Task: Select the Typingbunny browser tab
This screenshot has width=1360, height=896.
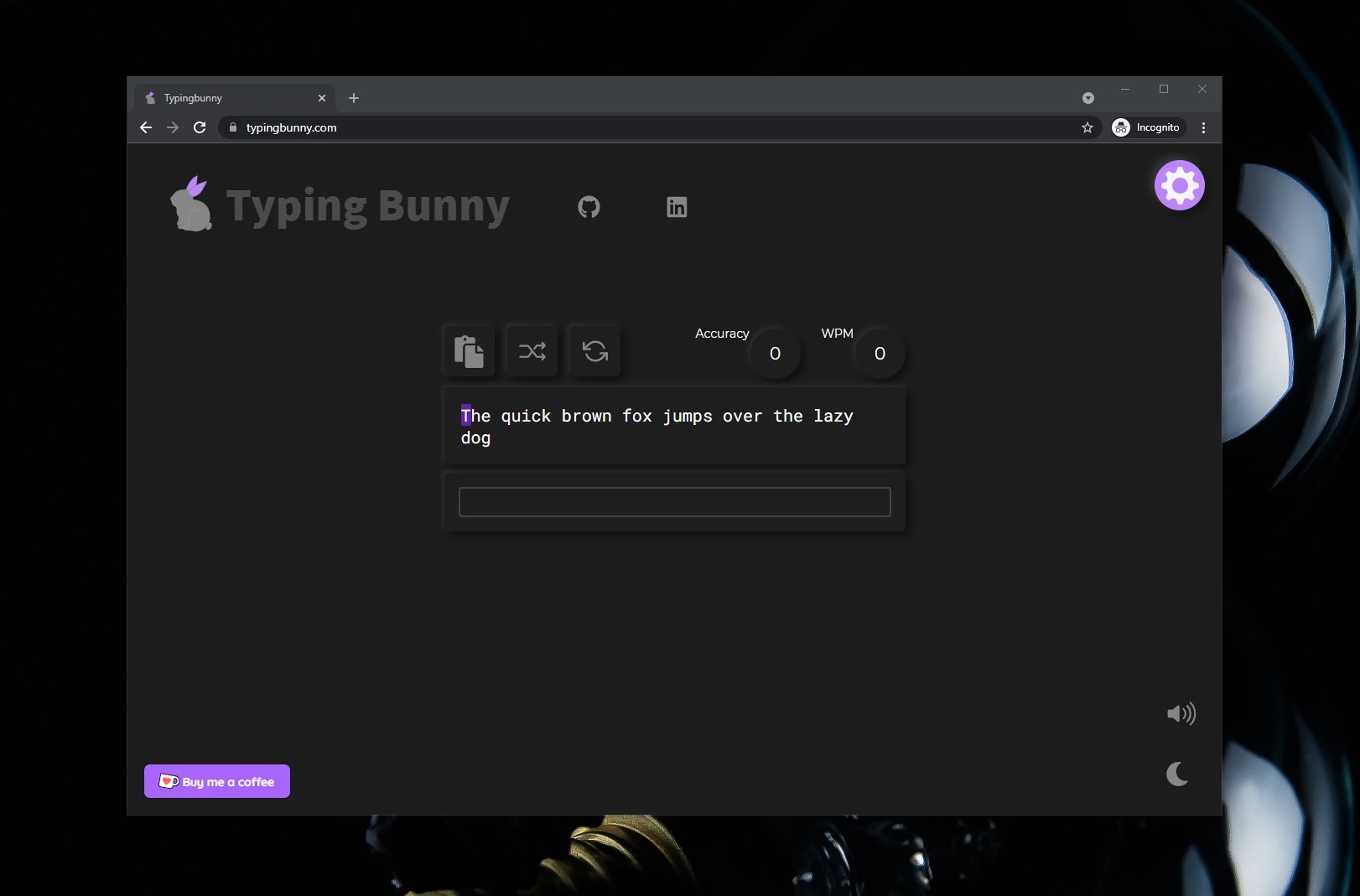Action: [226, 98]
